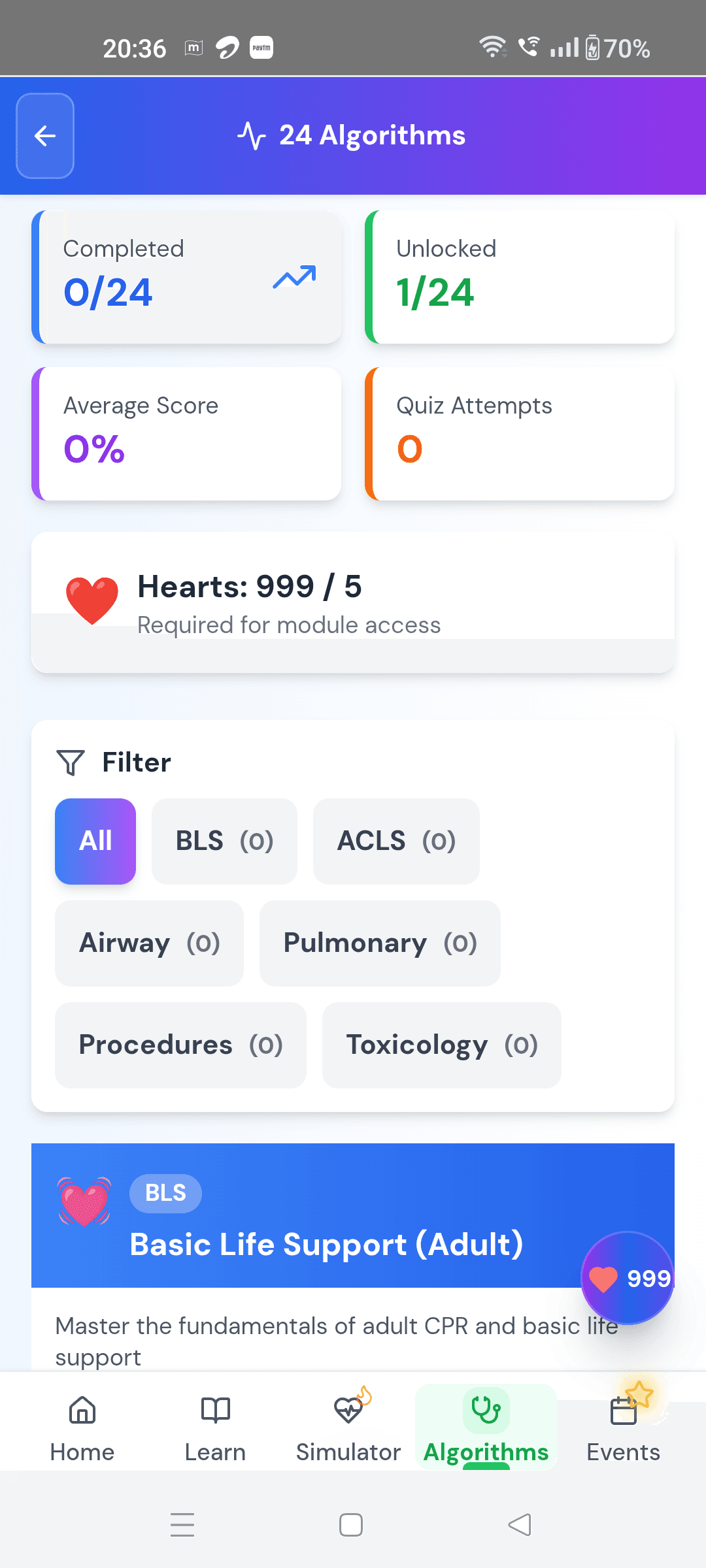The height and width of the screenshot is (1568, 706).
Task: Tap the BLS badge on the module card
Action: (x=165, y=1193)
